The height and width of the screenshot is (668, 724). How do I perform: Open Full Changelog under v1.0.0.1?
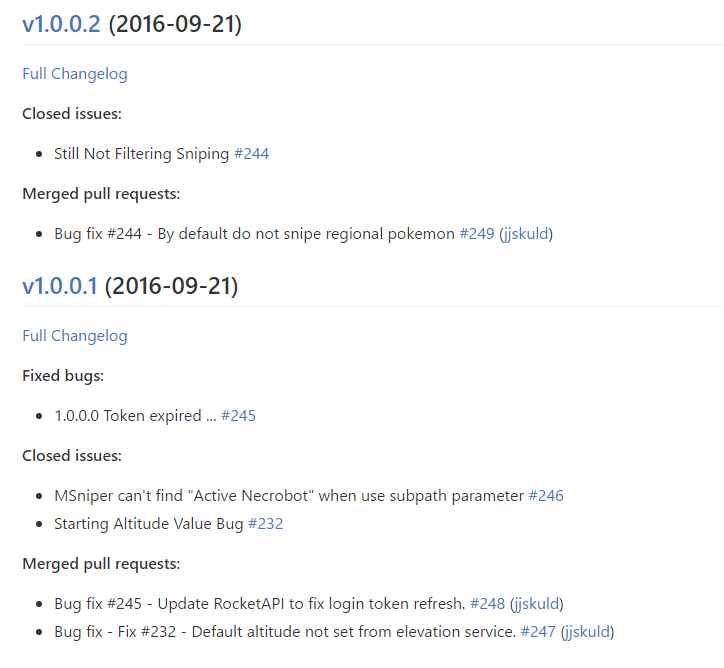75,336
